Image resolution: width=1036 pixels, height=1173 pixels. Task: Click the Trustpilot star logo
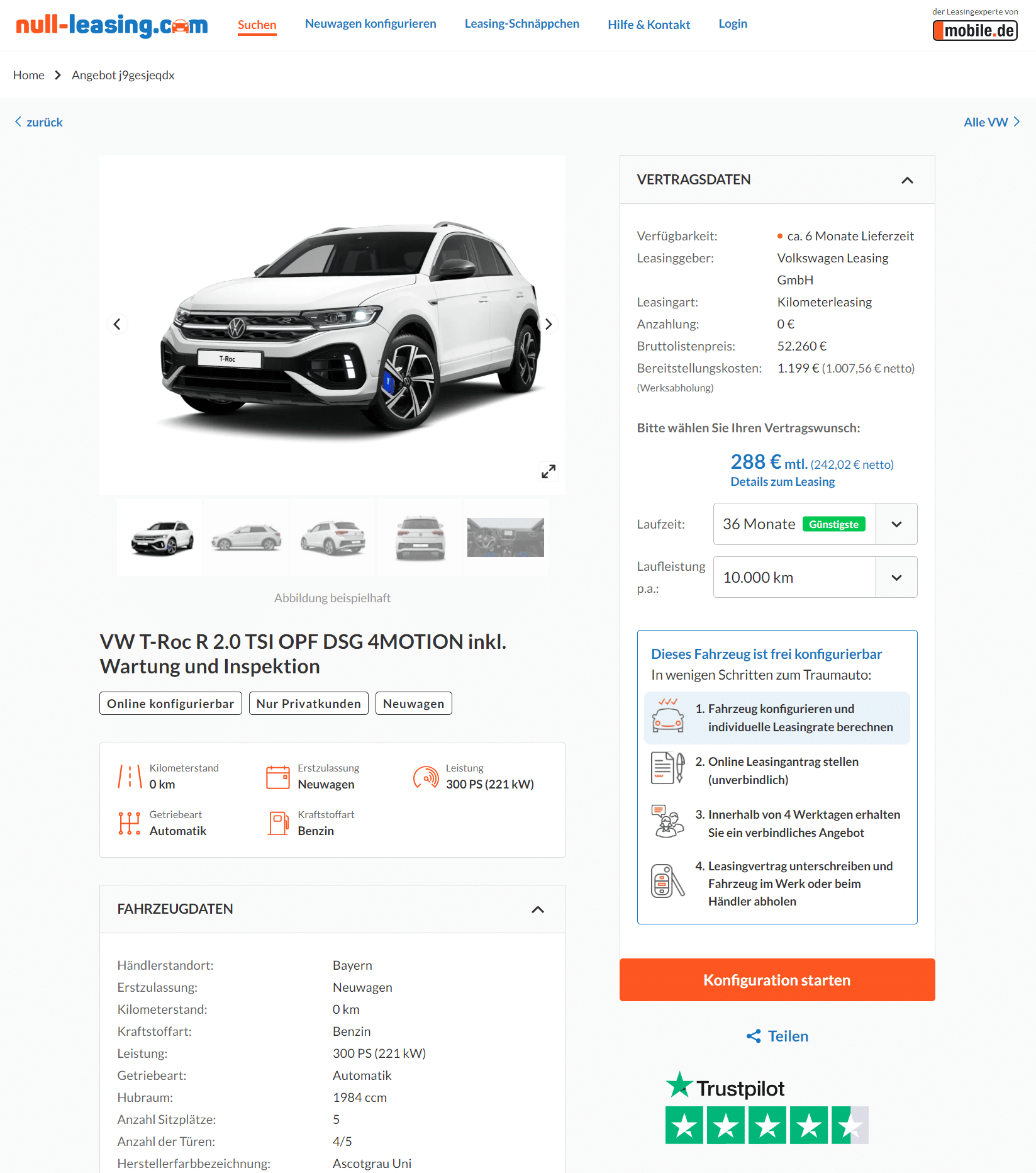click(x=679, y=1085)
